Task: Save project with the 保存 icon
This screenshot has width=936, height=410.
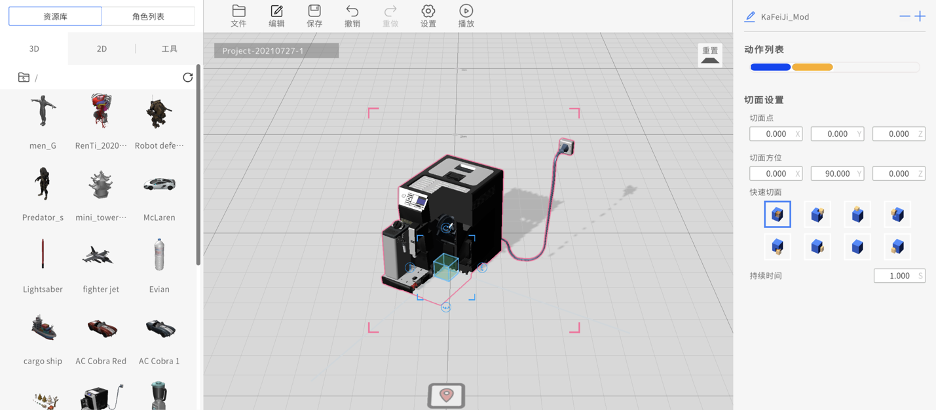Action: click(x=314, y=16)
